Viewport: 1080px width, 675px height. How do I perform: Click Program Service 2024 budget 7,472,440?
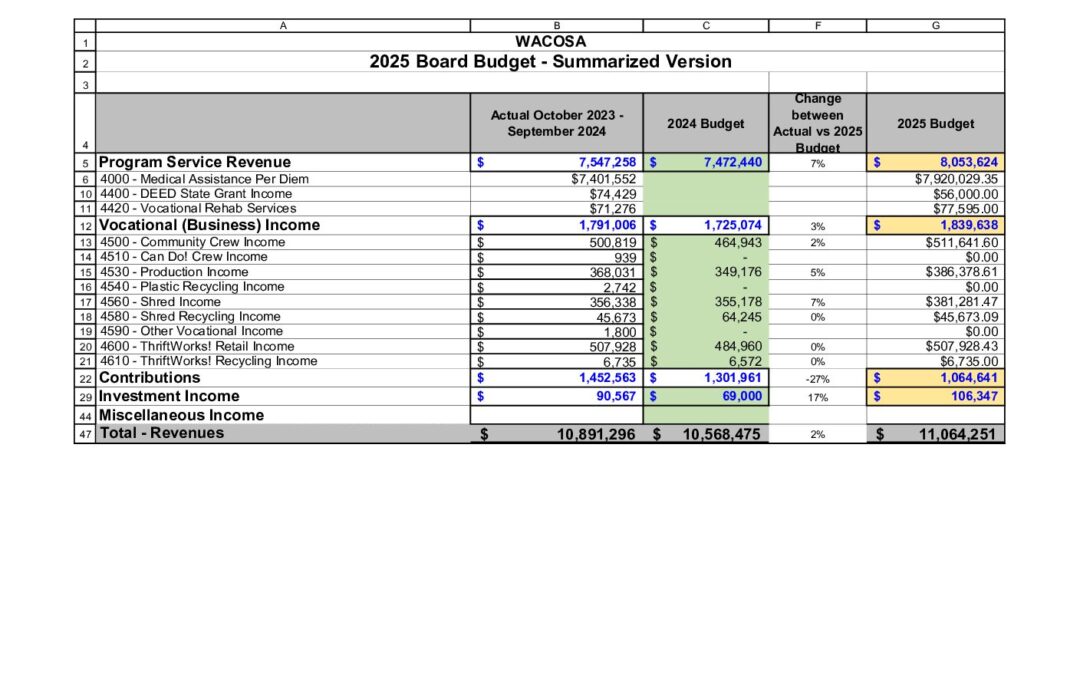click(706, 163)
